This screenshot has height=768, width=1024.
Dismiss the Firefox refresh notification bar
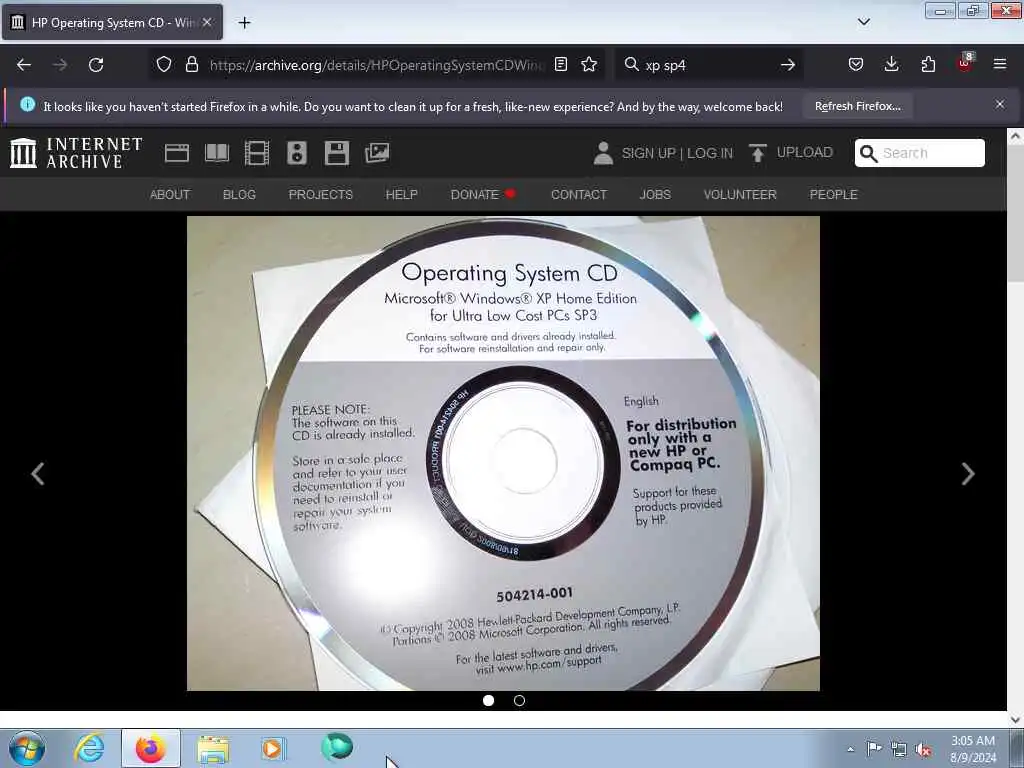pyautogui.click(x=1000, y=104)
